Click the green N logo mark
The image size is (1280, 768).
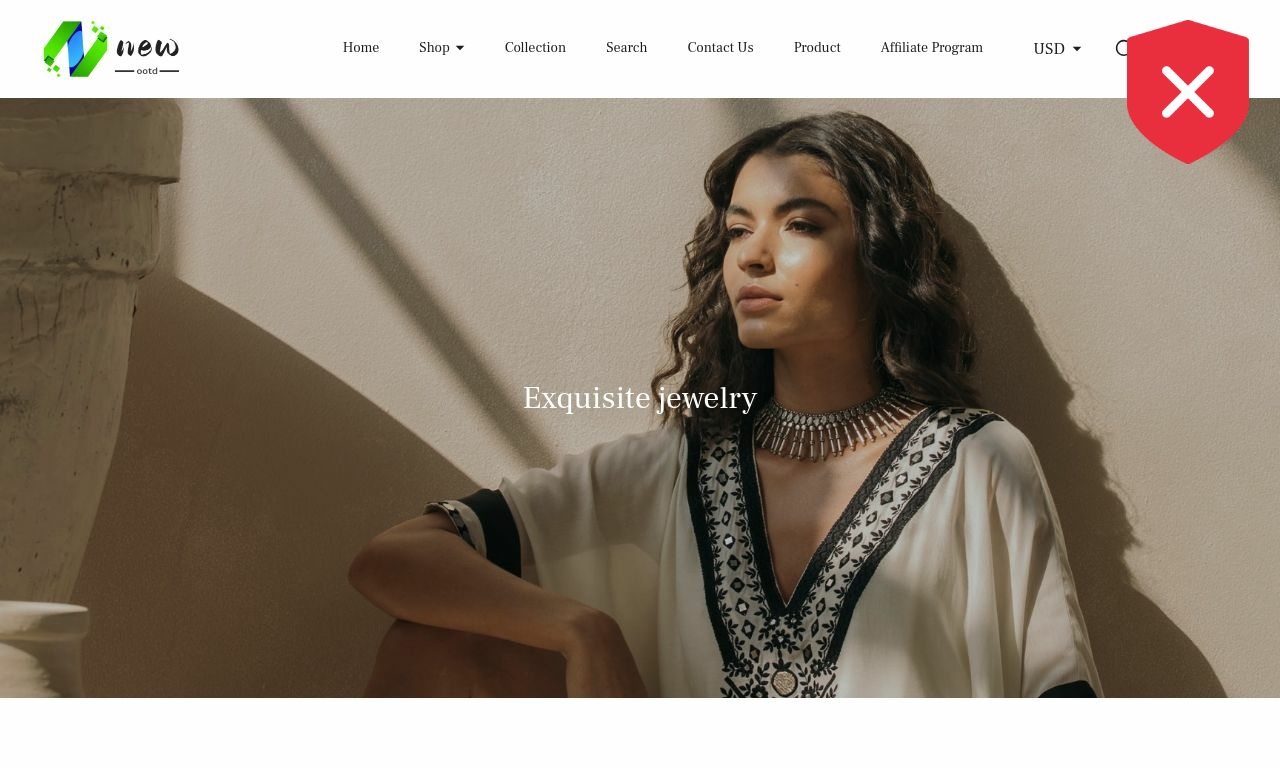click(75, 49)
